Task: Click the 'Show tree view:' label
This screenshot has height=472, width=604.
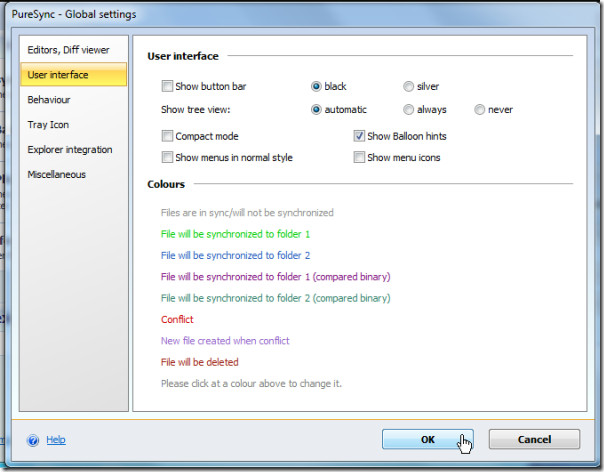Action: coord(195,109)
